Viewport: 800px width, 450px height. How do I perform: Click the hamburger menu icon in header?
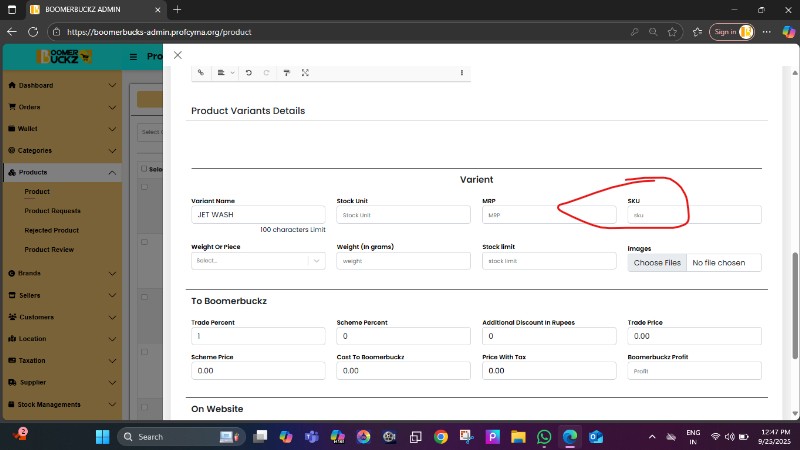[133, 57]
